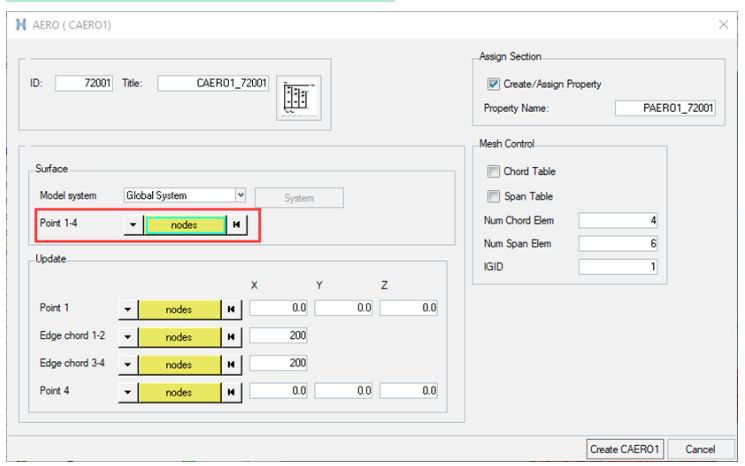Click the Property Name text field
Screen dimensions: 745x466
click(x=665, y=108)
